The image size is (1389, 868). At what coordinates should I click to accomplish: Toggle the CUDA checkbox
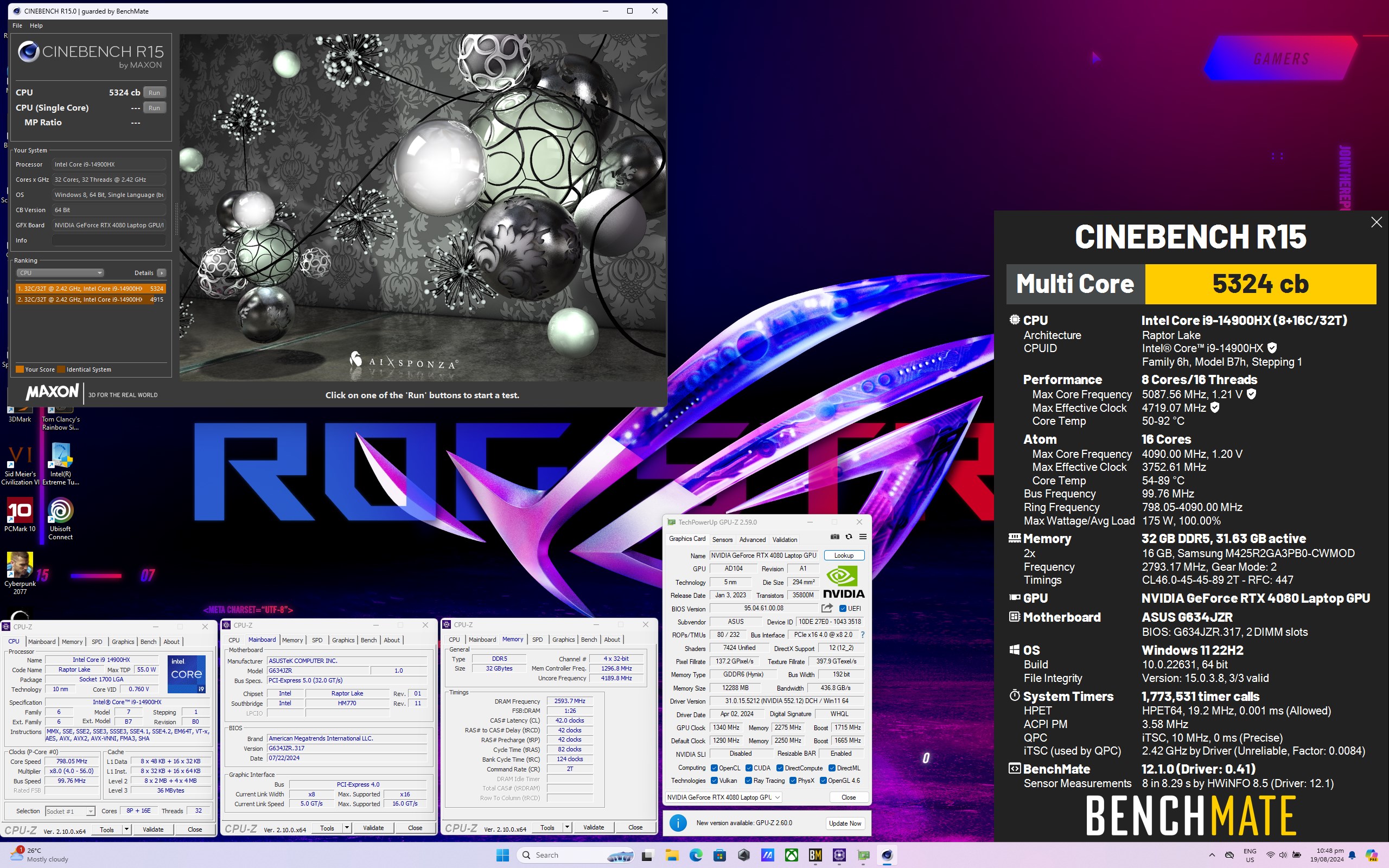pos(749,768)
